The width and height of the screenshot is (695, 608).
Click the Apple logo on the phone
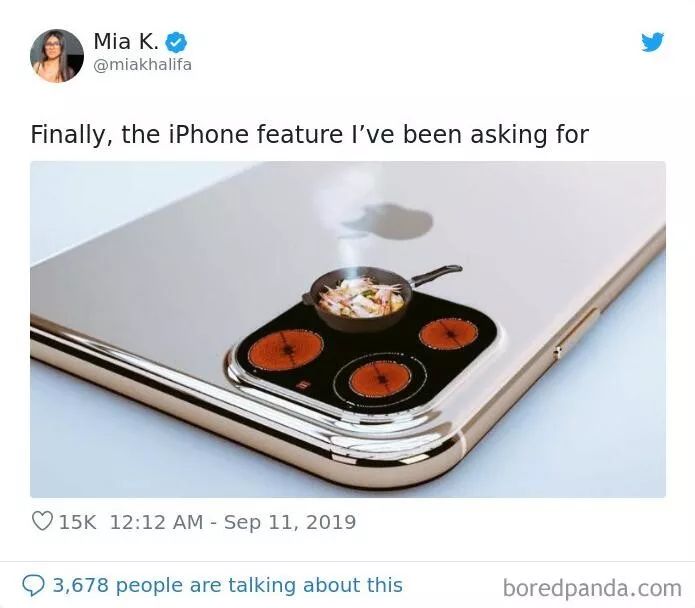pos(388,221)
